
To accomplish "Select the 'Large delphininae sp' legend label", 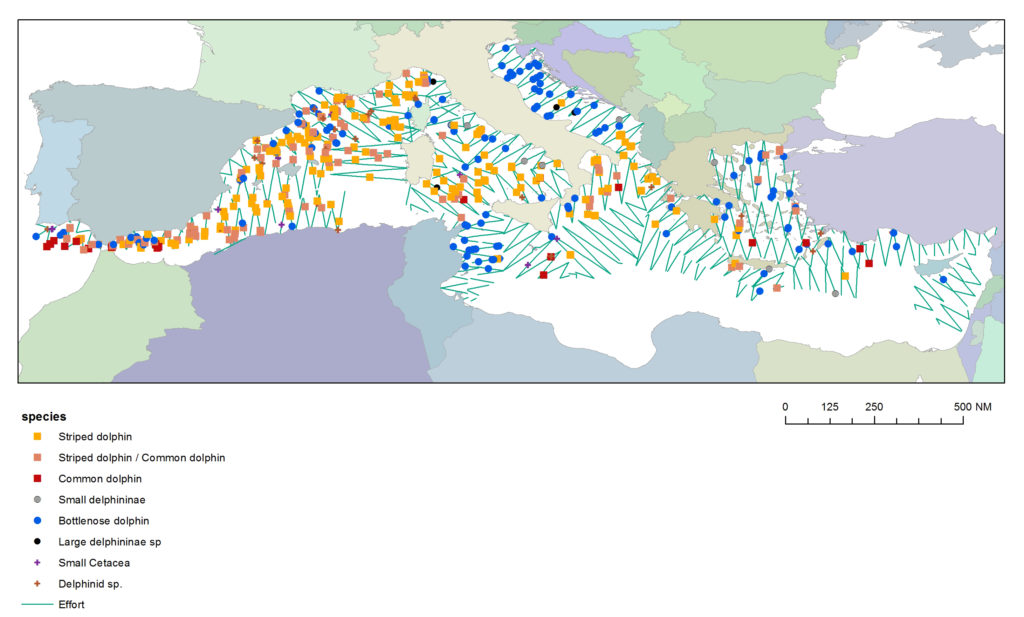I will (110, 542).
